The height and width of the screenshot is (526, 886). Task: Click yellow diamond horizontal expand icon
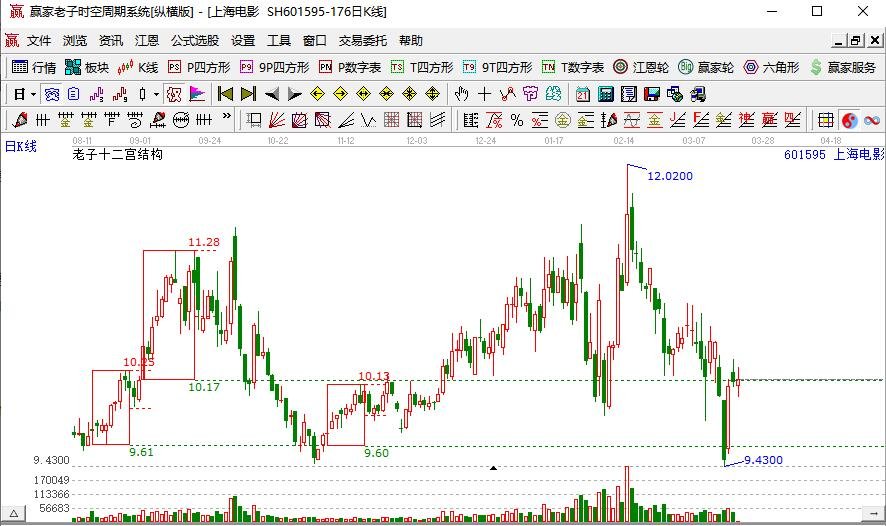pos(363,94)
